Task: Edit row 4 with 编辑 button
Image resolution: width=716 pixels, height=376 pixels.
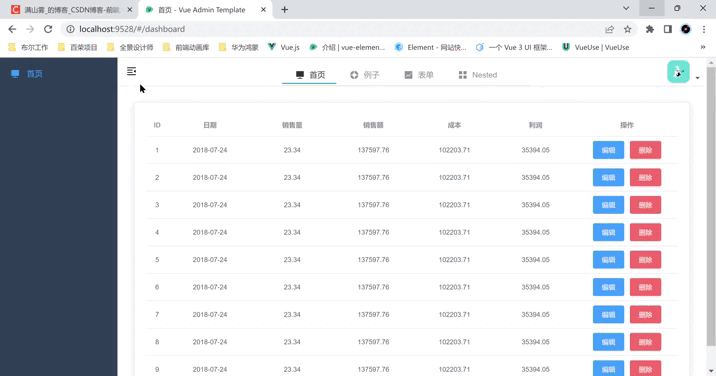Action: click(x=608, y=232)
